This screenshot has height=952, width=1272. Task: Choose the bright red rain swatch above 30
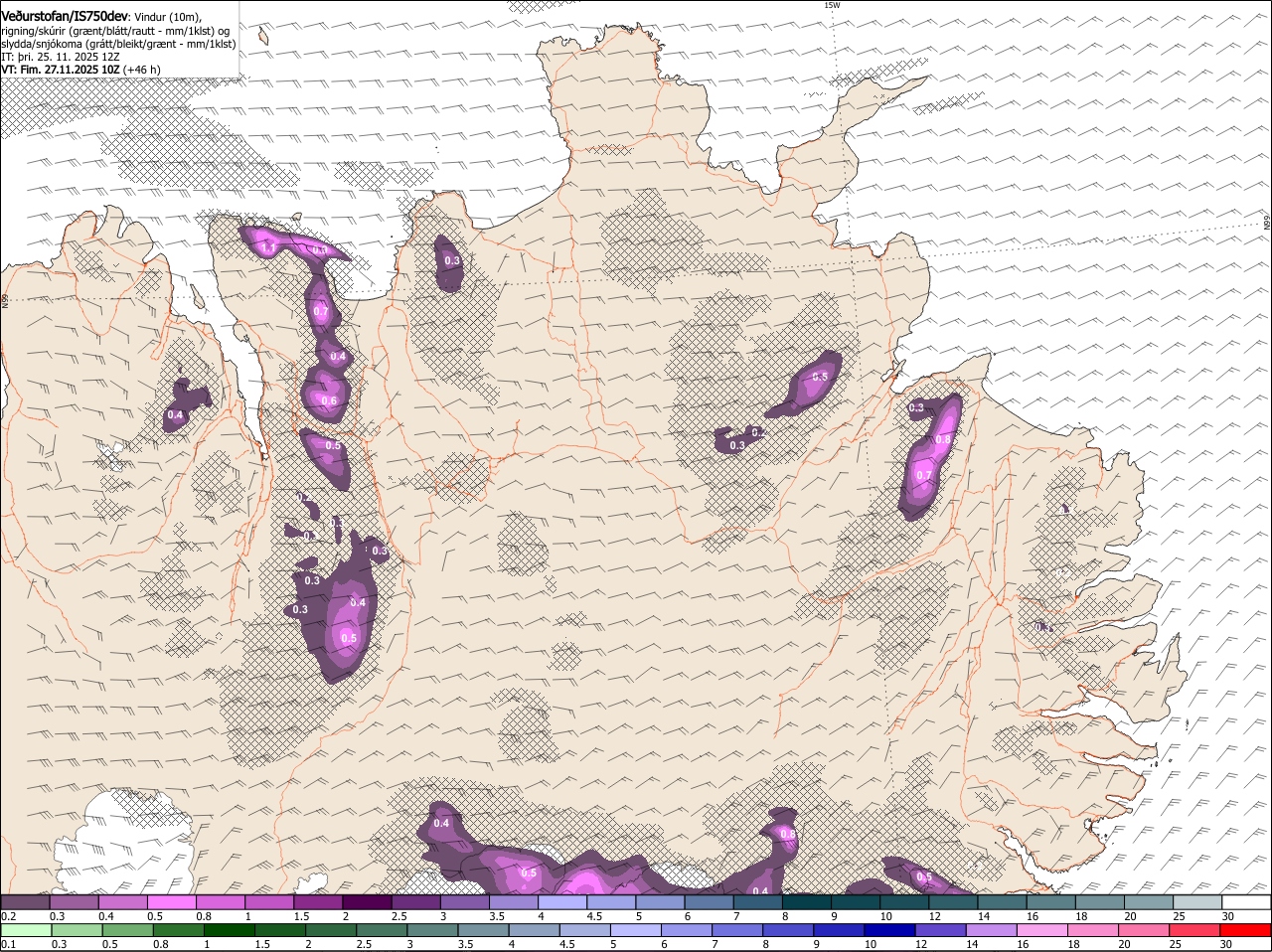tap(1246, 931)
